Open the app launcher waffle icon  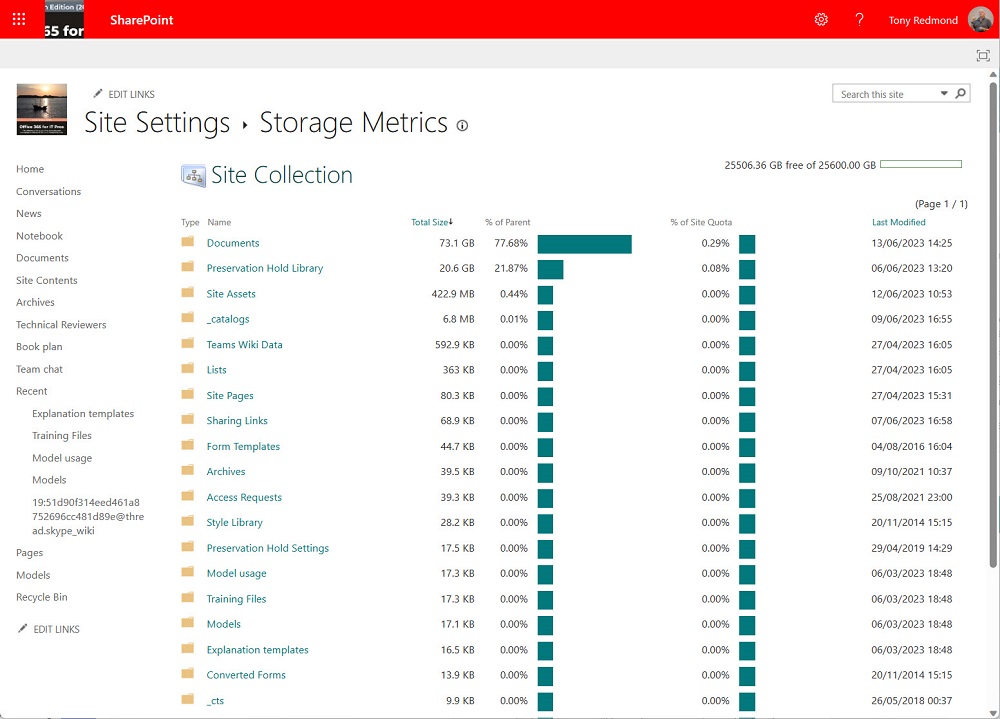point(19,19)
